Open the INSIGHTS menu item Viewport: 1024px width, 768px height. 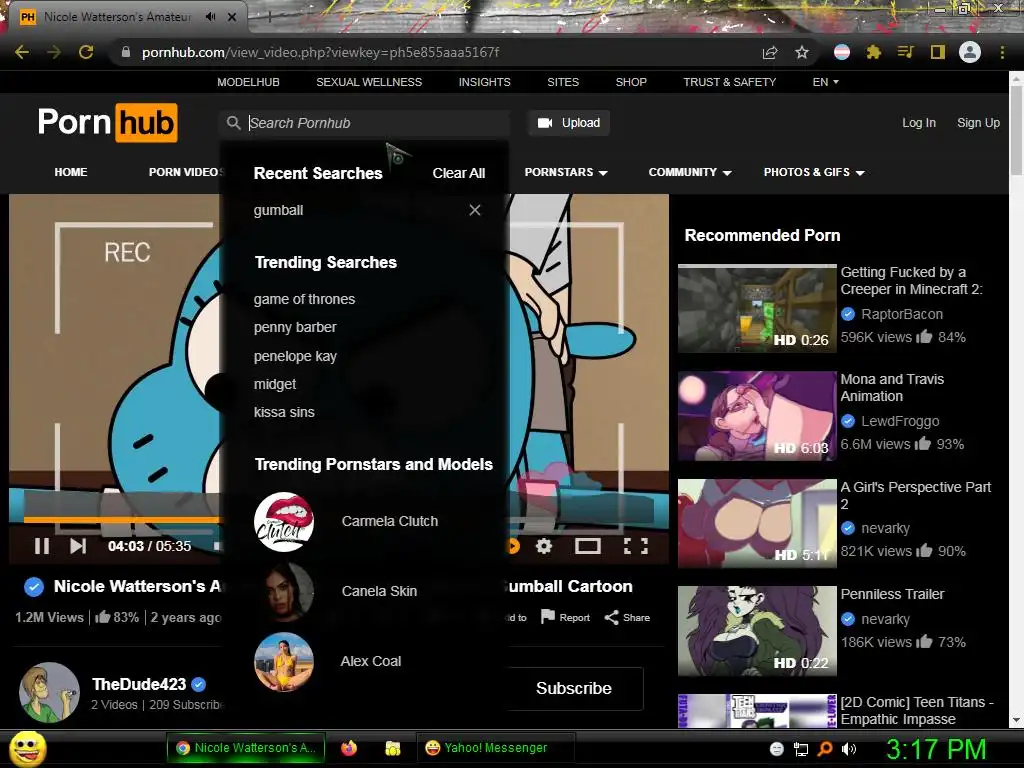(x=485, y=82)
